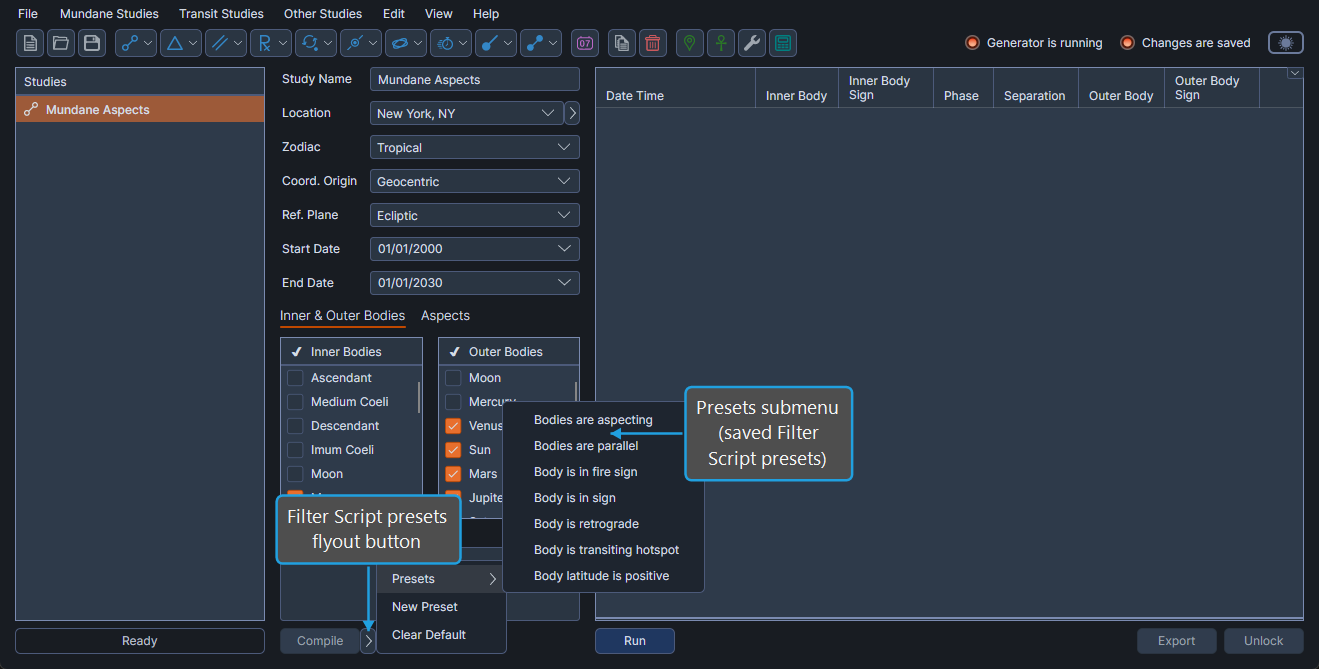Open the Ref. Plane dropdown

[x=475, y=215]
